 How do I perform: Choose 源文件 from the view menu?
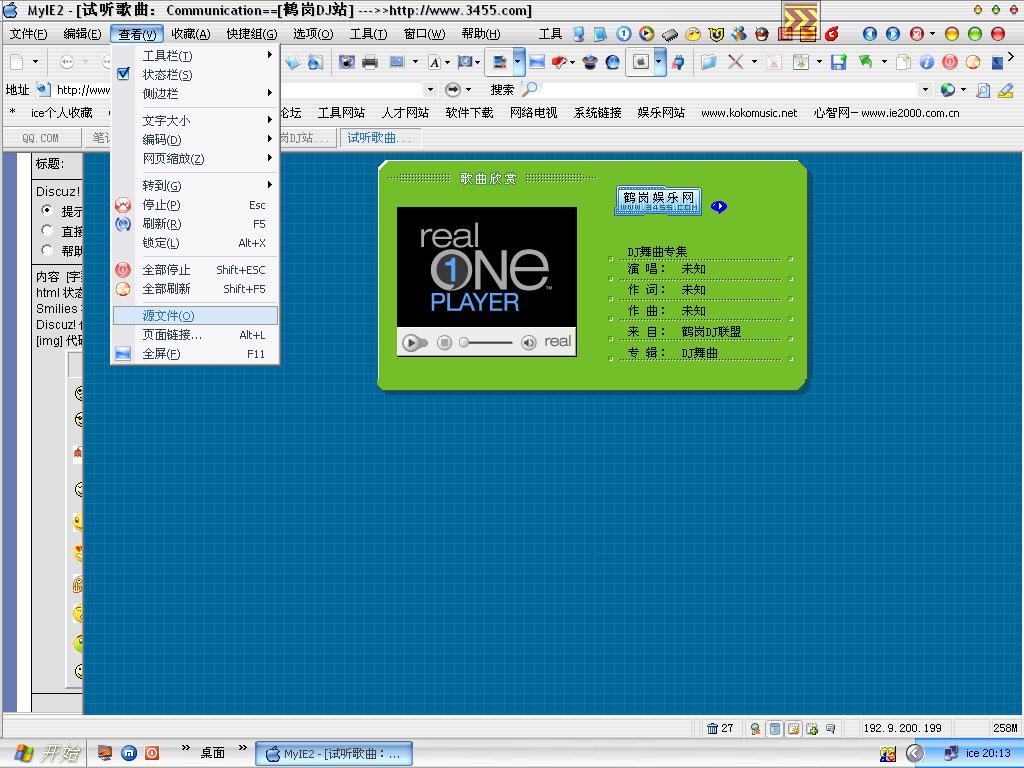[x=196, y=315]
